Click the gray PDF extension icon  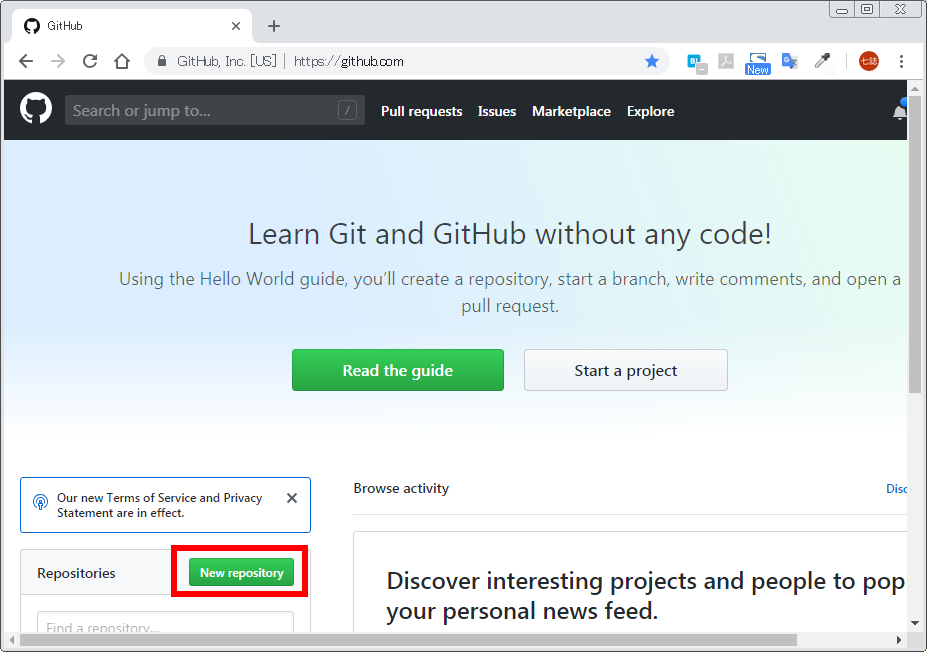(726, 61)
